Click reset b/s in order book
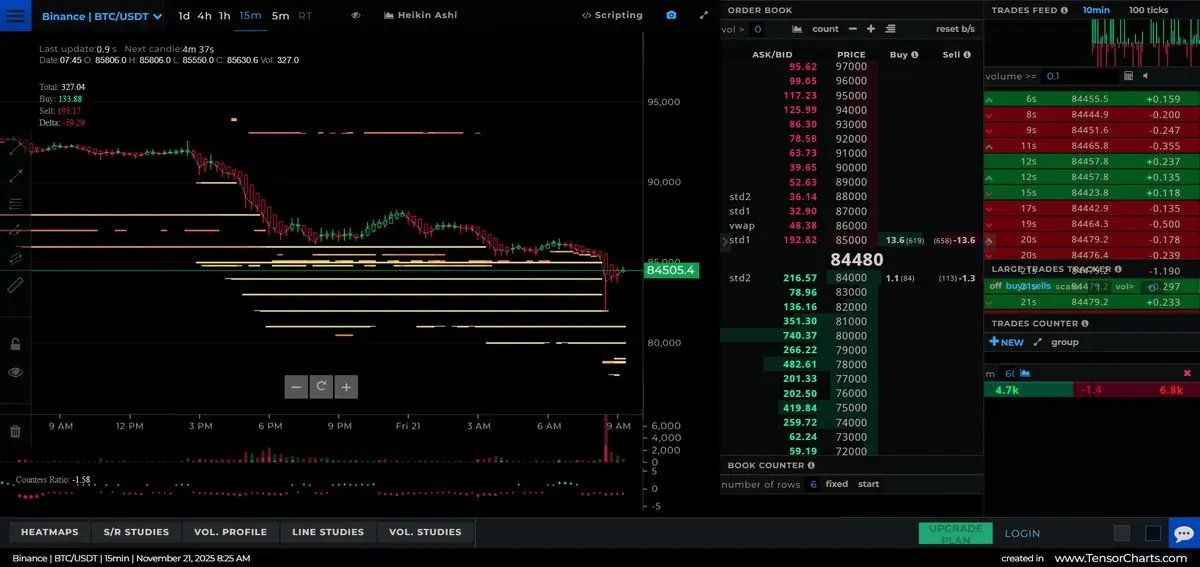Image resolution: width=1200 pixels, height=567 pixels. tap(955, 29)
